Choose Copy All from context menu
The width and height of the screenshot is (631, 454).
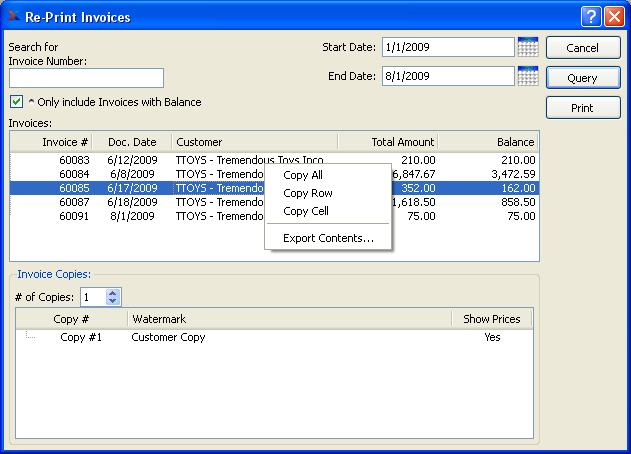pos(303,175)
